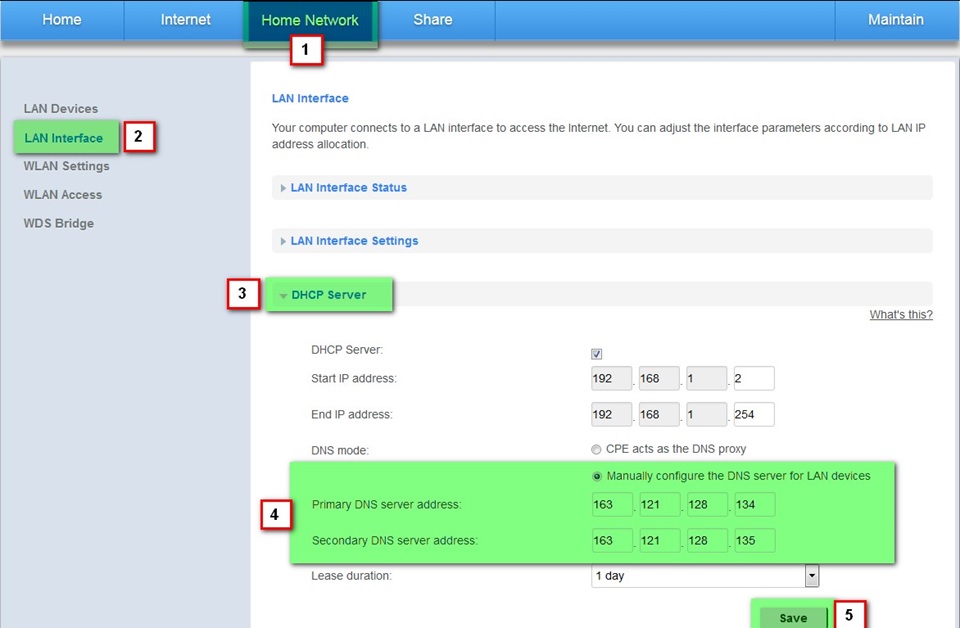Open LAN Devices in sidebar

(x=61, y=109)
